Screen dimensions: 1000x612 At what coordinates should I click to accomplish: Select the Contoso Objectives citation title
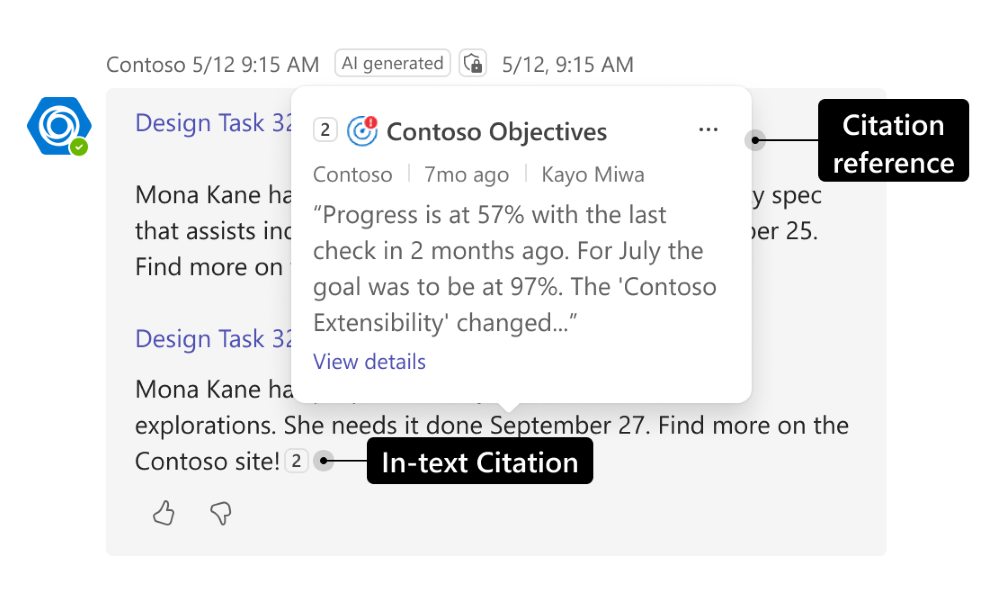coord(496,132)
